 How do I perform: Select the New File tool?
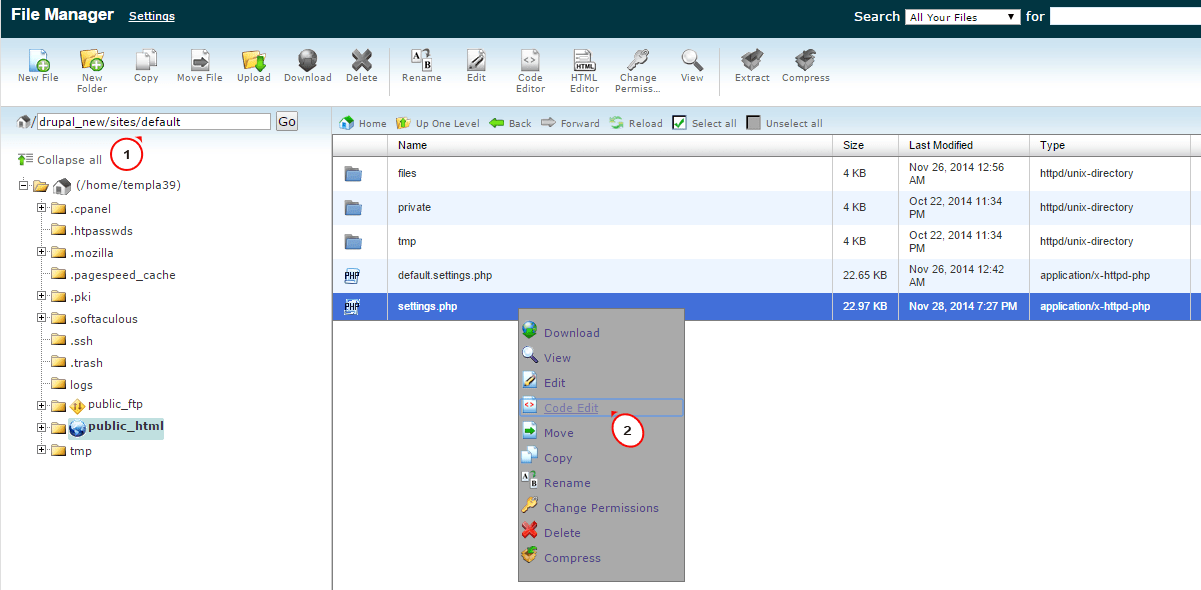coord(37,63)
